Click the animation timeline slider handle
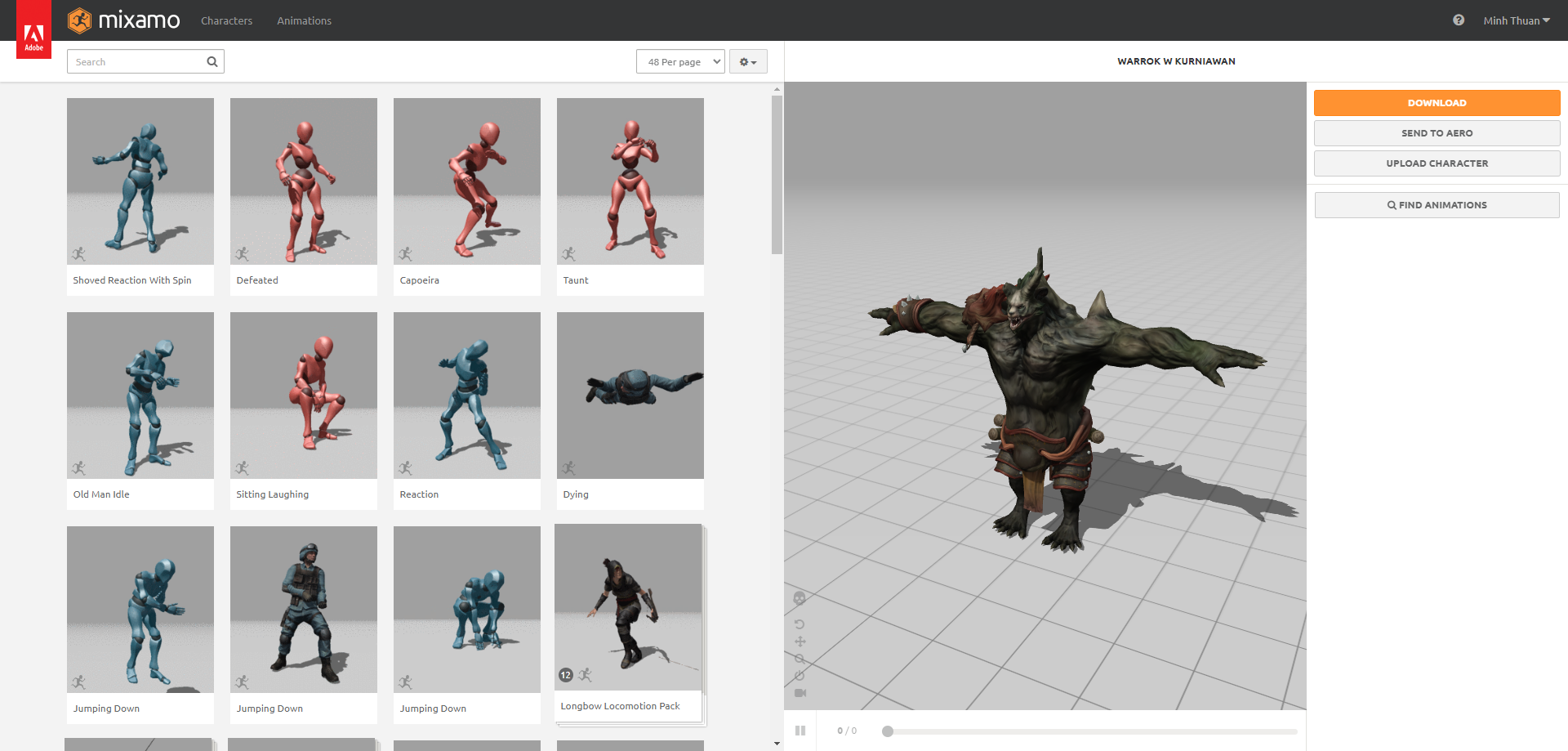Viewport: 1568px width, 751px height. click(888, 731)
